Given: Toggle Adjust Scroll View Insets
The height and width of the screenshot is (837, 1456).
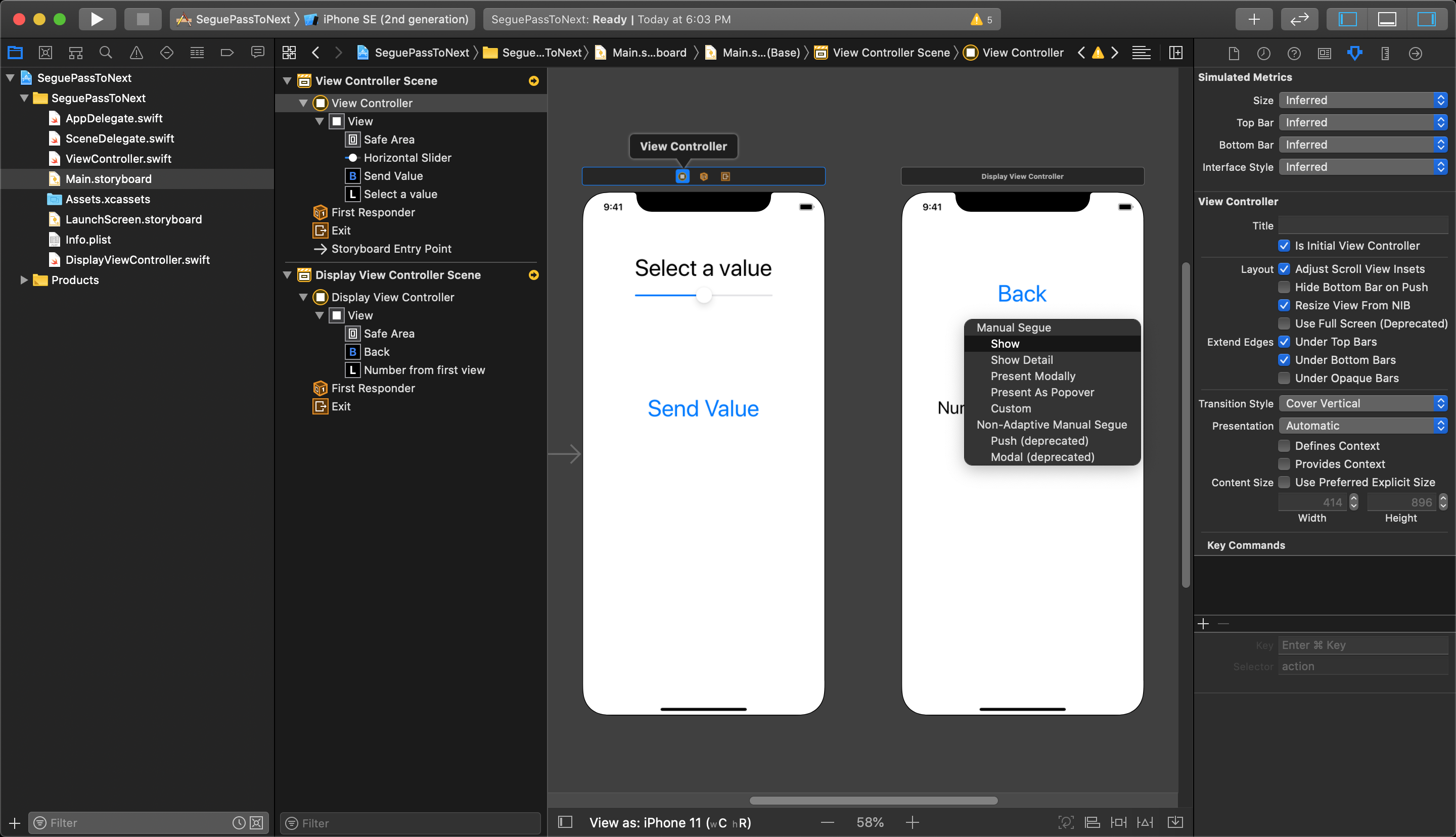Looking at the screenshot, I should pos(1284,268).
